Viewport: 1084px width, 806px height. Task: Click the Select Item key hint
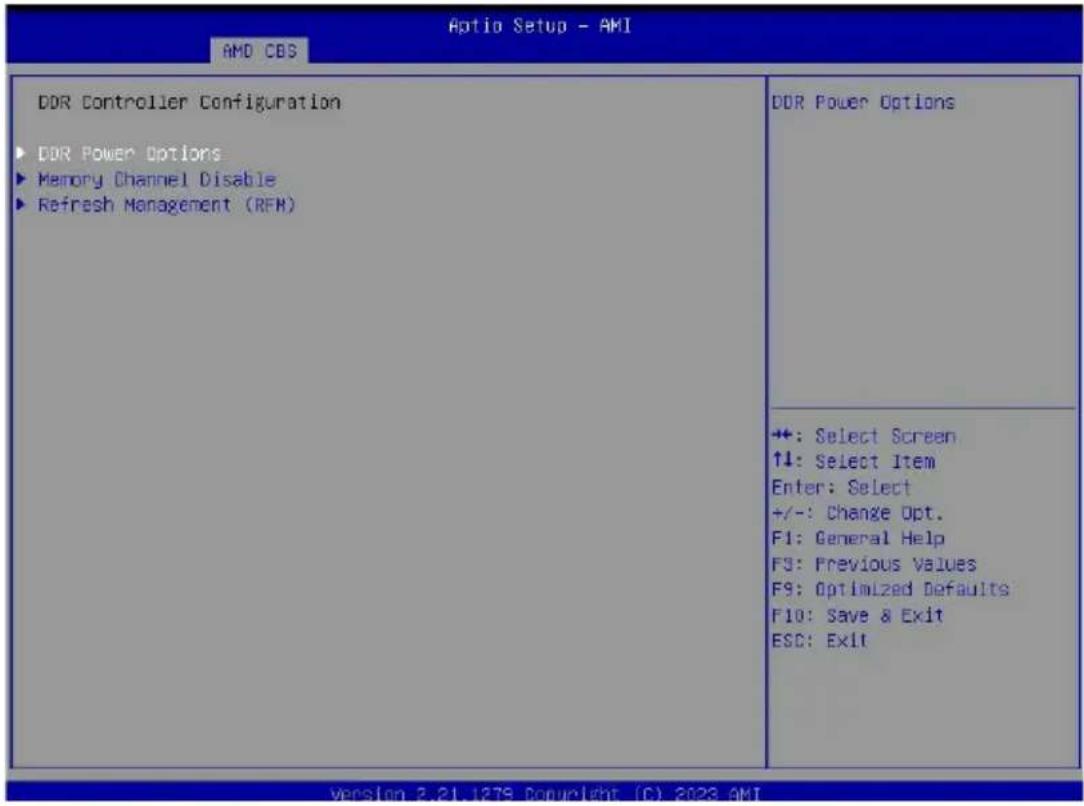[x=853, y=461]
